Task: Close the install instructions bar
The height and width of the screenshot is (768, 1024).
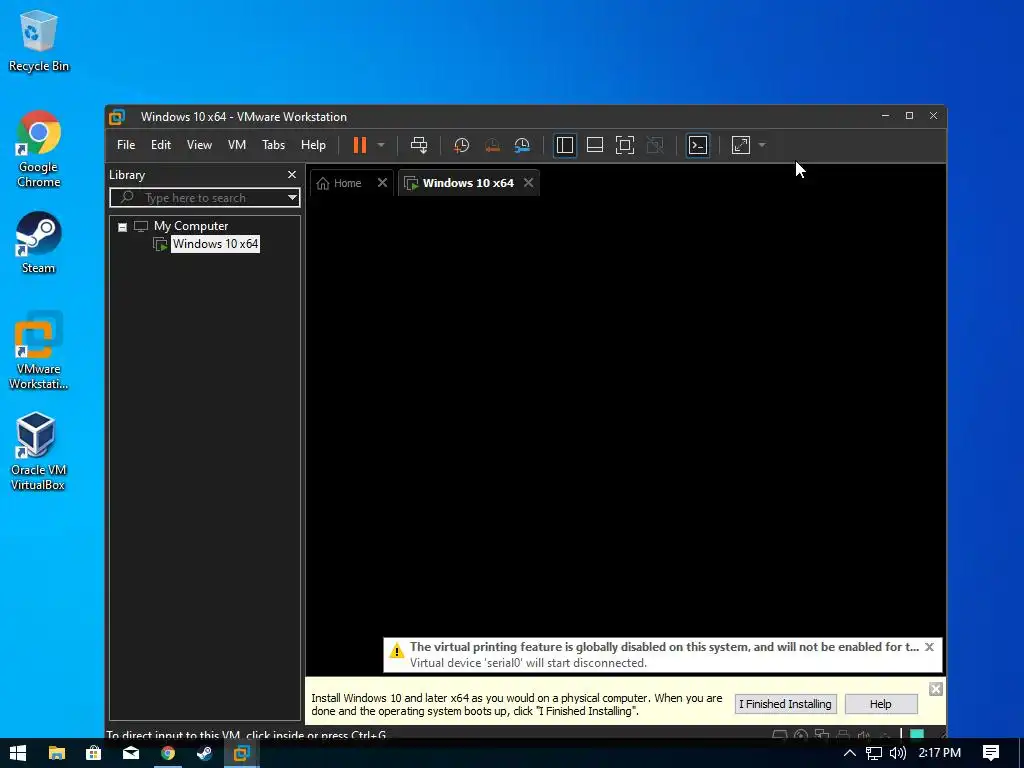Action: 936,689
